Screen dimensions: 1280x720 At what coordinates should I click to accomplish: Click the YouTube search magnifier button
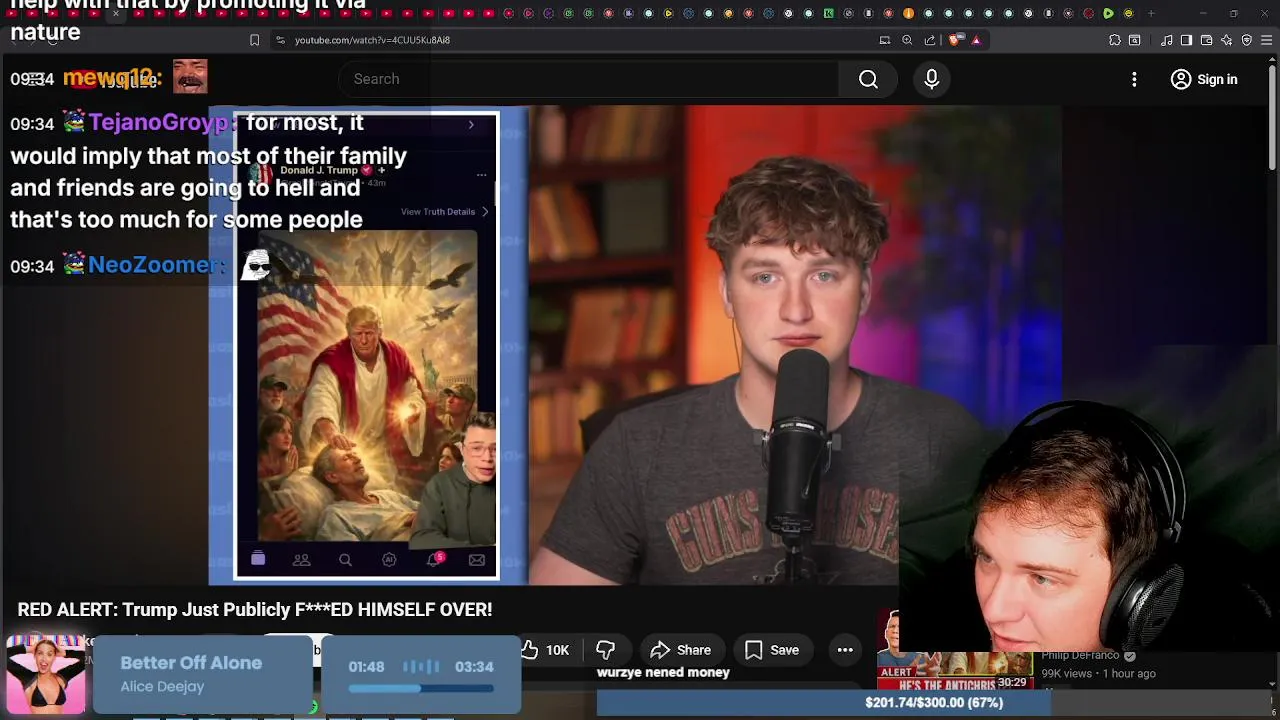pyautogui.click(x=868, y=79)
